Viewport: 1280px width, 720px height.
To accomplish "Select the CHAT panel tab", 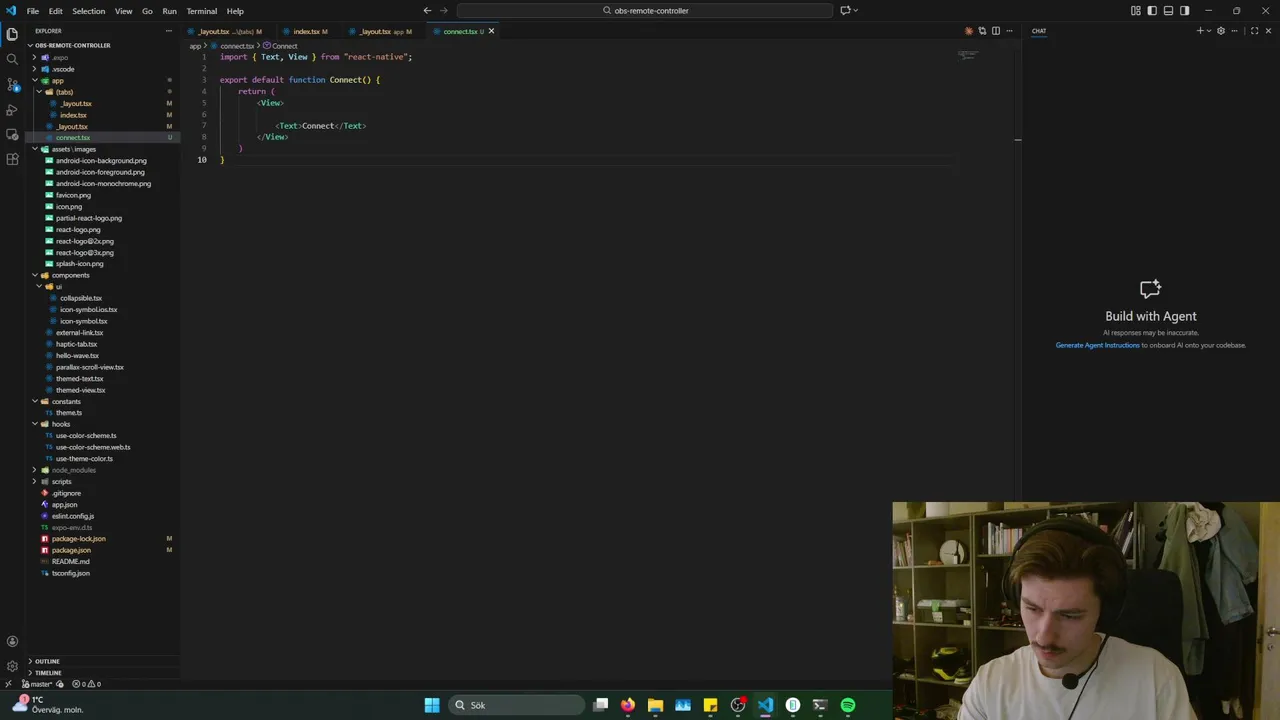I will [1039, 31].
